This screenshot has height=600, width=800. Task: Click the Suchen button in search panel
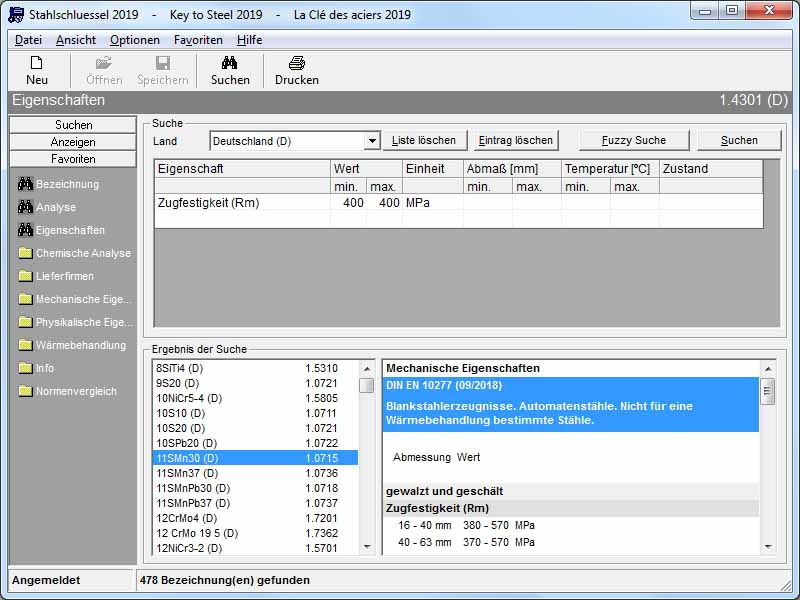tap(739, 140)
